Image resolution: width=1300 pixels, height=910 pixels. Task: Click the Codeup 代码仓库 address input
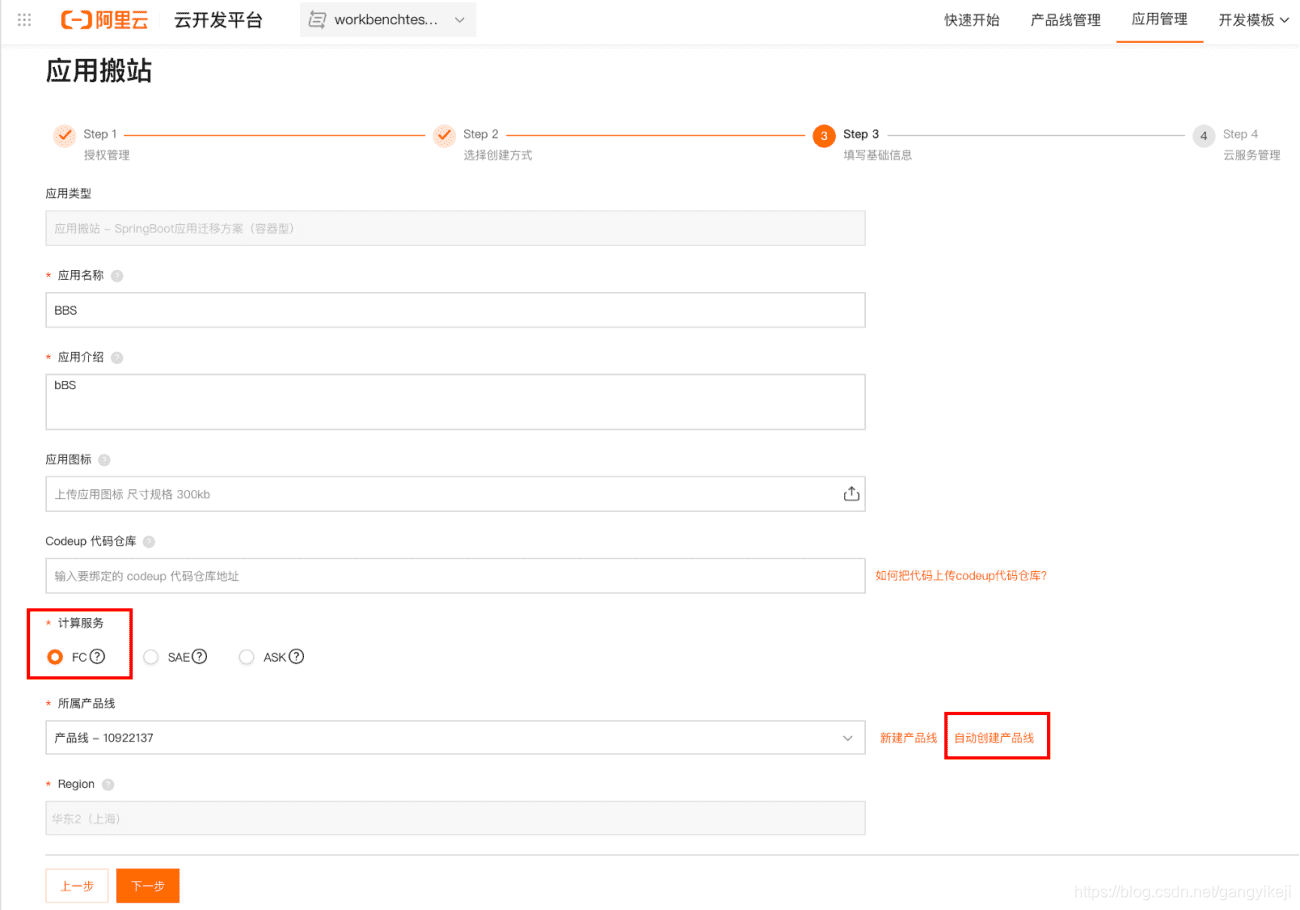click(x=455, y=576)
